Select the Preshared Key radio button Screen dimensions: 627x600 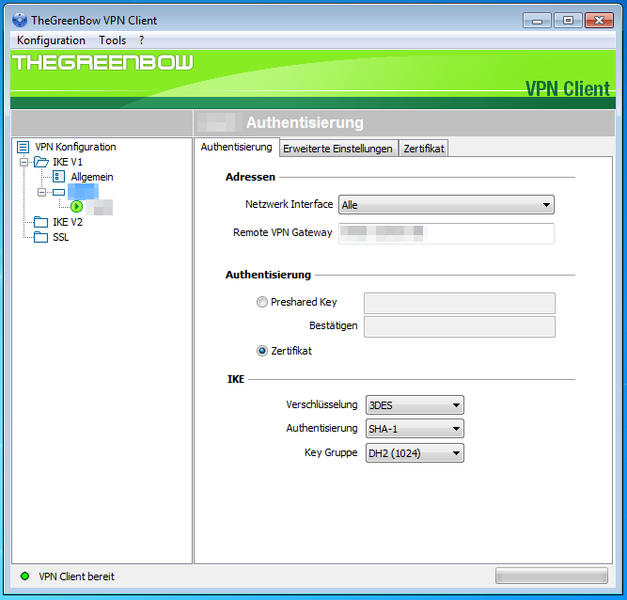coord(263,302)
